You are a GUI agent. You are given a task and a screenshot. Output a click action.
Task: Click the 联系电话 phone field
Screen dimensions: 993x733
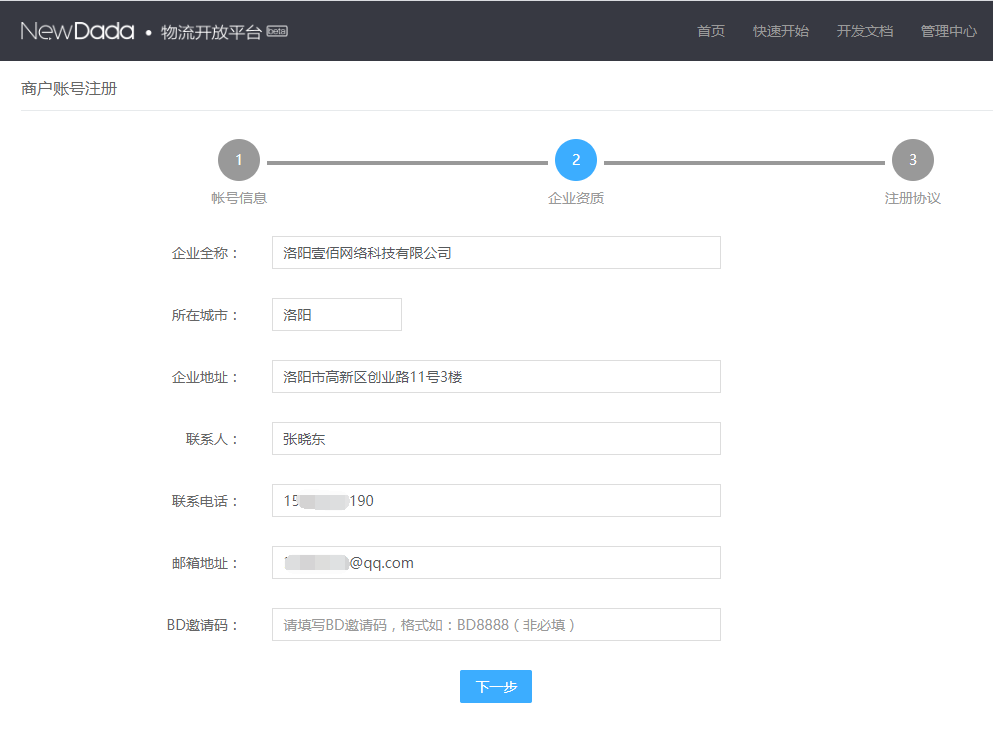point(496,501)
